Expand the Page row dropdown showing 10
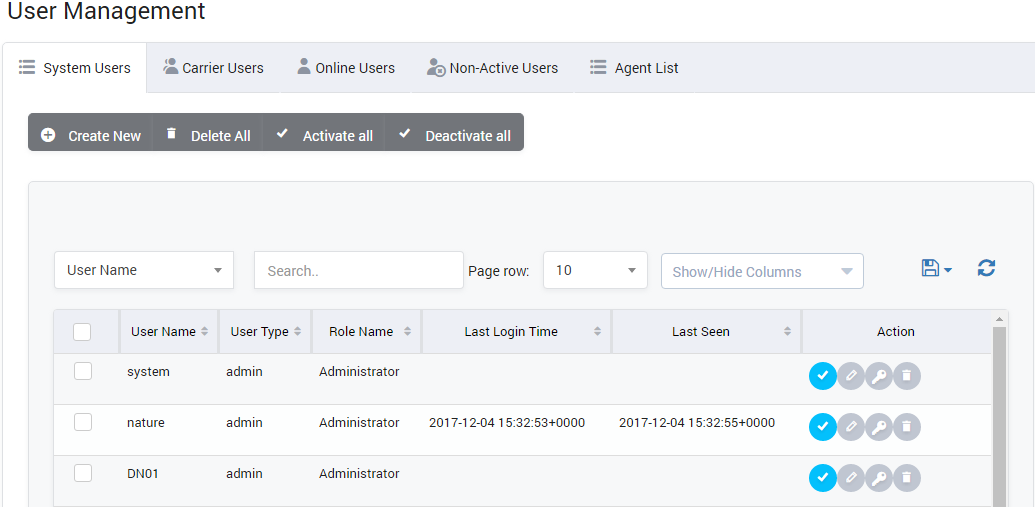 [595, 270]
